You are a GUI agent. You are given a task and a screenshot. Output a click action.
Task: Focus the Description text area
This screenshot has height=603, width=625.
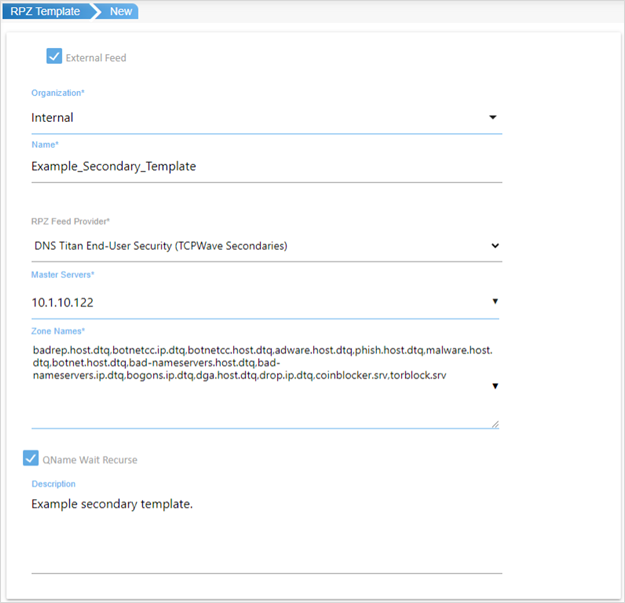pyautogui.click(x=266, y=533)
